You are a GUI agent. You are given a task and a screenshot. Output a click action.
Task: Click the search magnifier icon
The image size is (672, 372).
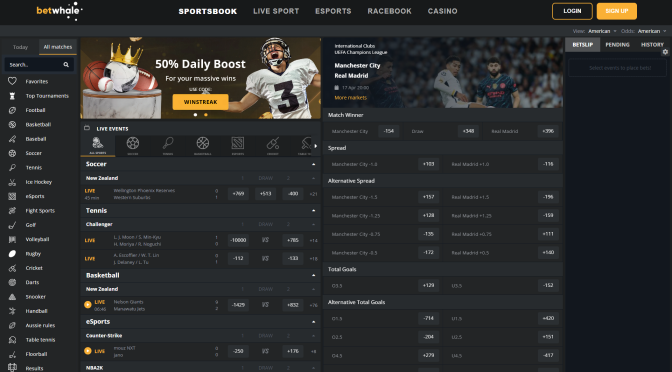tap(66, 65)
